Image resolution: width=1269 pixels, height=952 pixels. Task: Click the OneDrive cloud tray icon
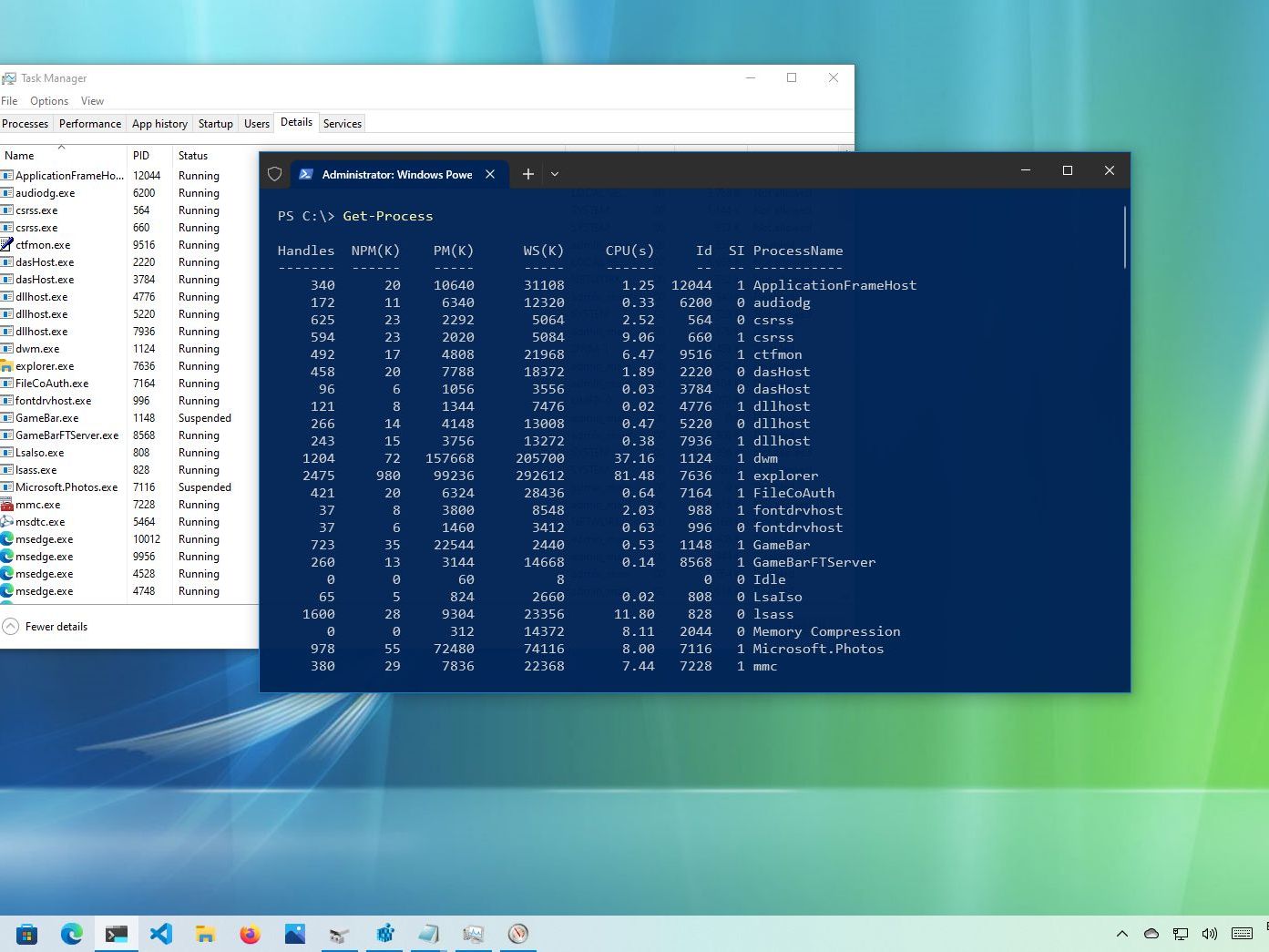(x=1151, y=934)
